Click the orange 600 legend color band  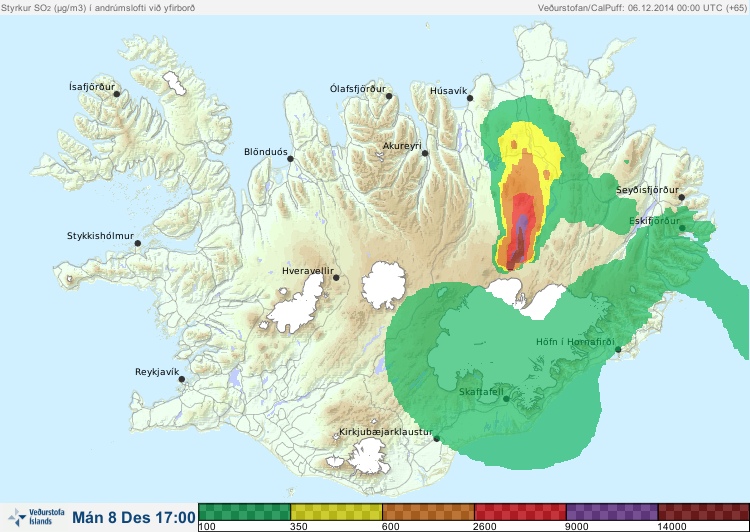(428, 512)
